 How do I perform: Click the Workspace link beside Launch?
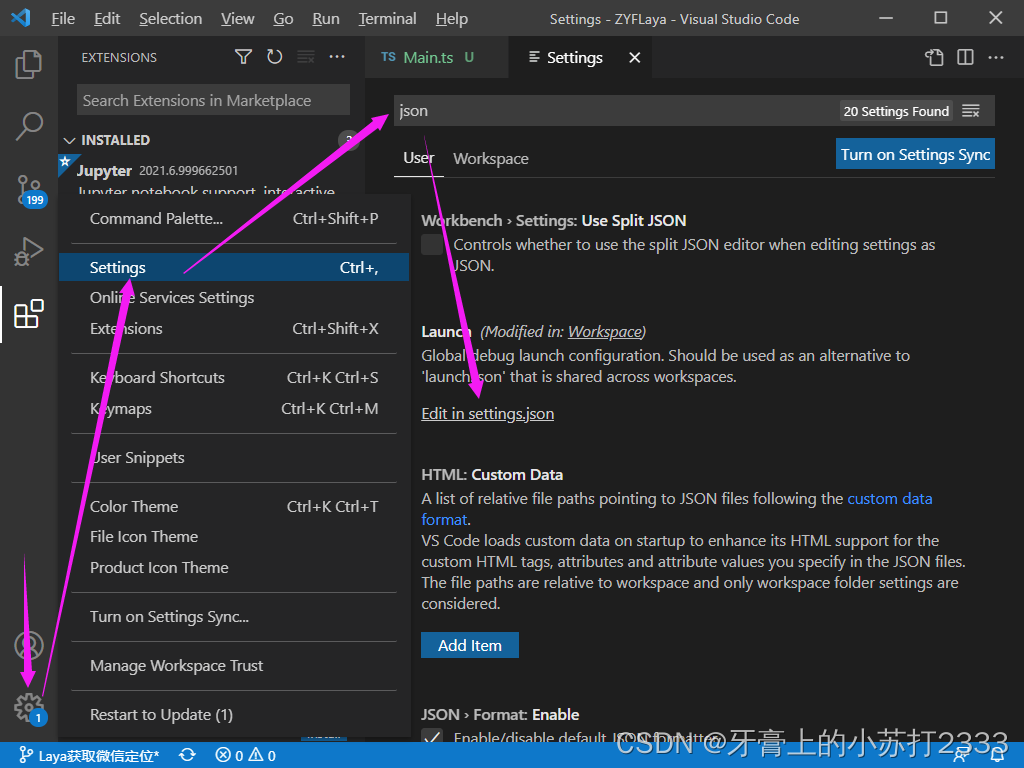[605, 332]
